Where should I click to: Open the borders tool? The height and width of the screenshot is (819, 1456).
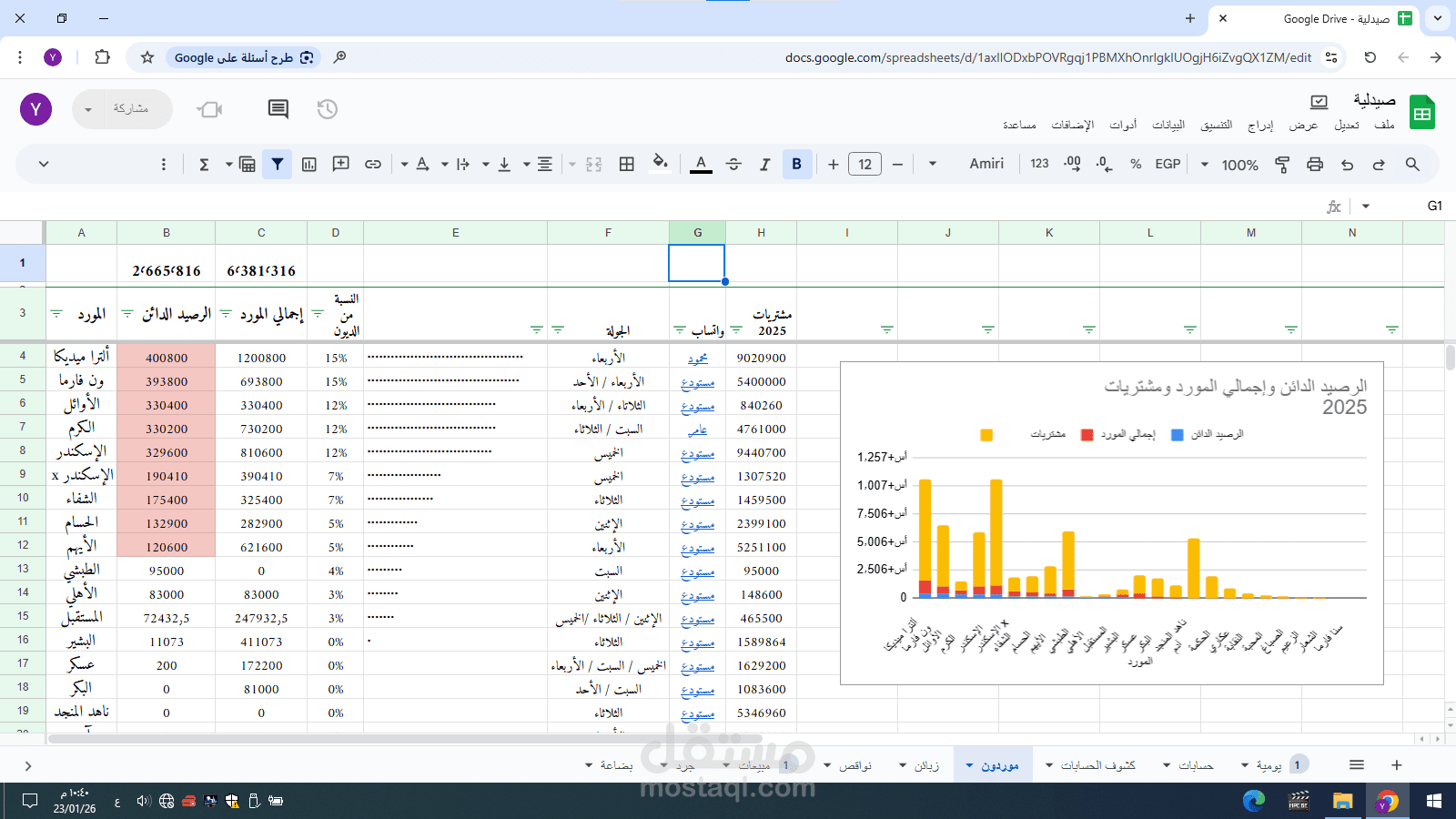(627, 165)
